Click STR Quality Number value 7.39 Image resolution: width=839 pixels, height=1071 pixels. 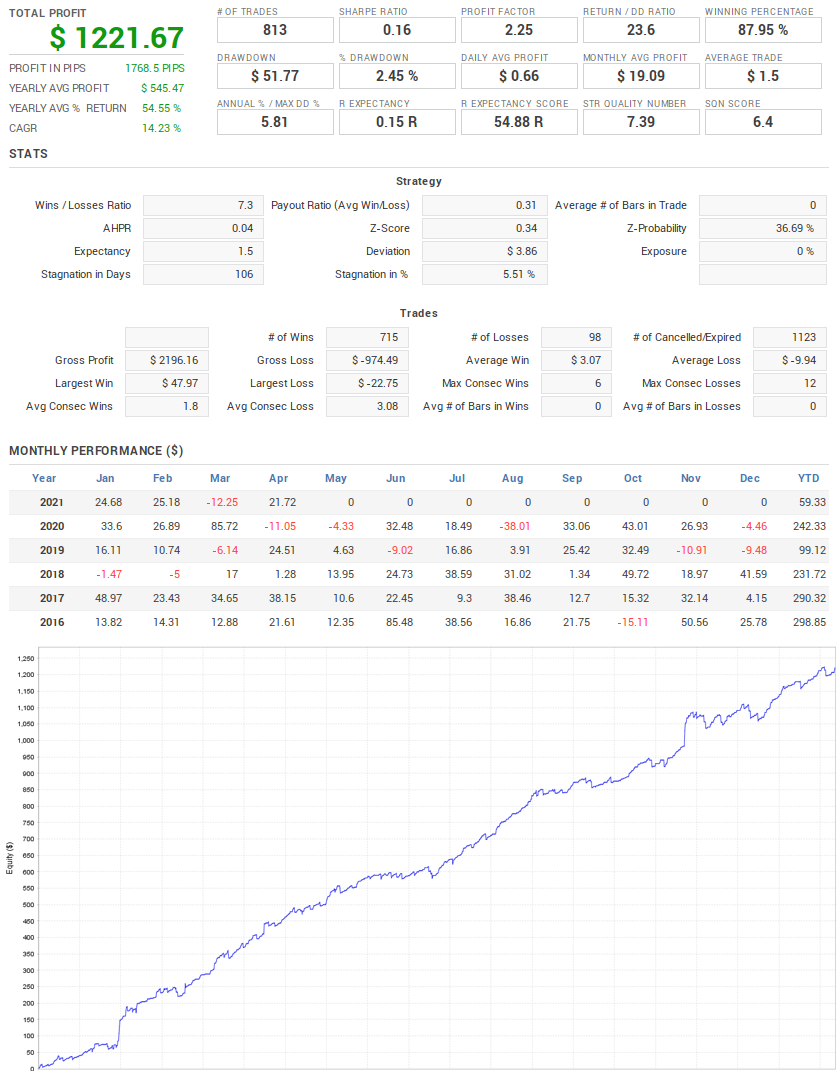(x=641, y=122)
